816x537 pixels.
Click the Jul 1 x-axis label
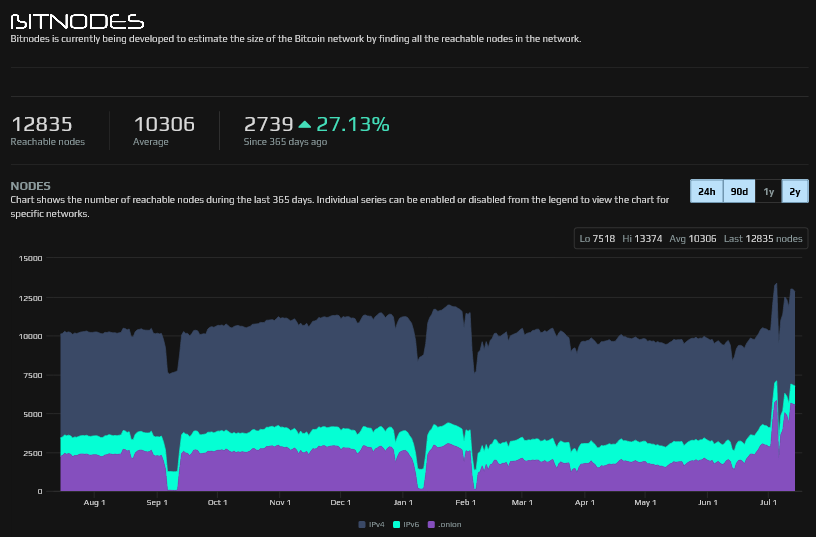click(768, 502)
